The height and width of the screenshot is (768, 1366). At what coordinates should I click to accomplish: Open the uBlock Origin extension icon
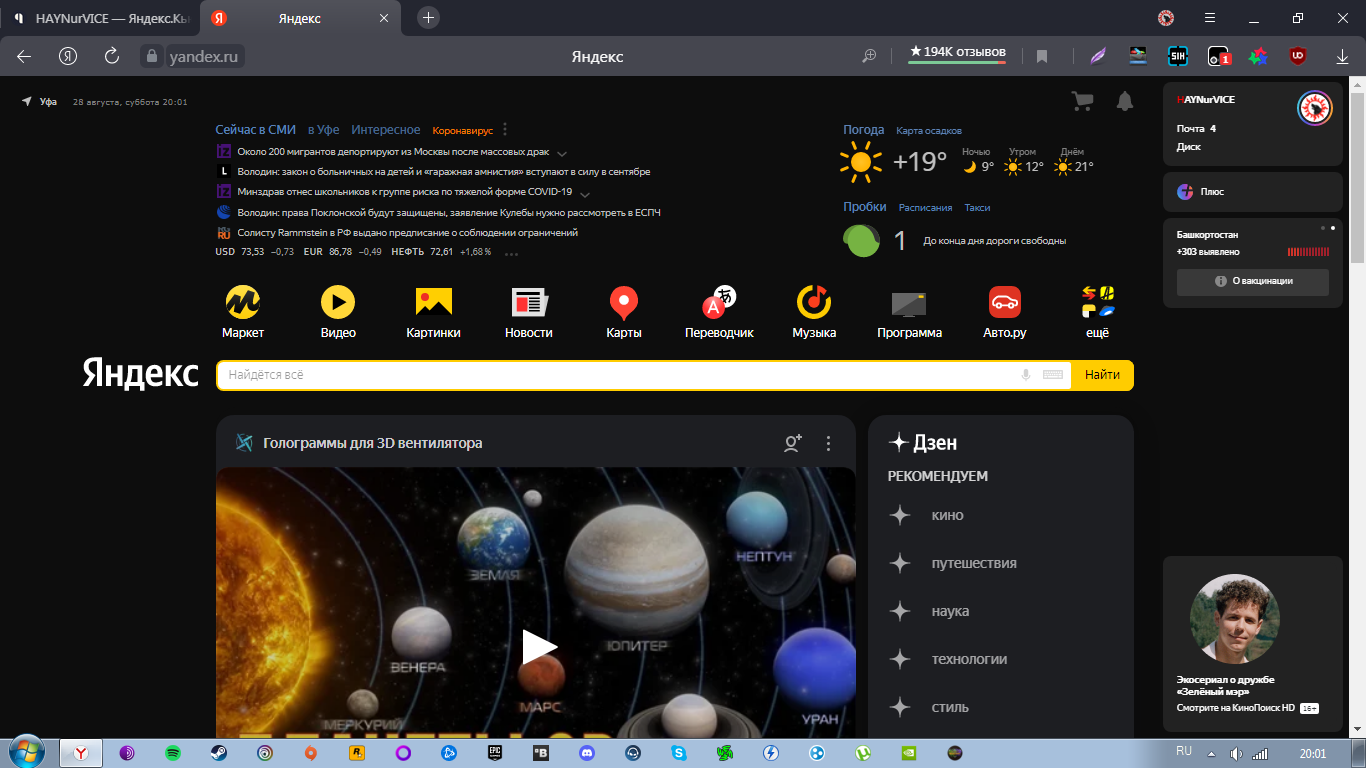pyautogui.click(x=1298, y=56)
